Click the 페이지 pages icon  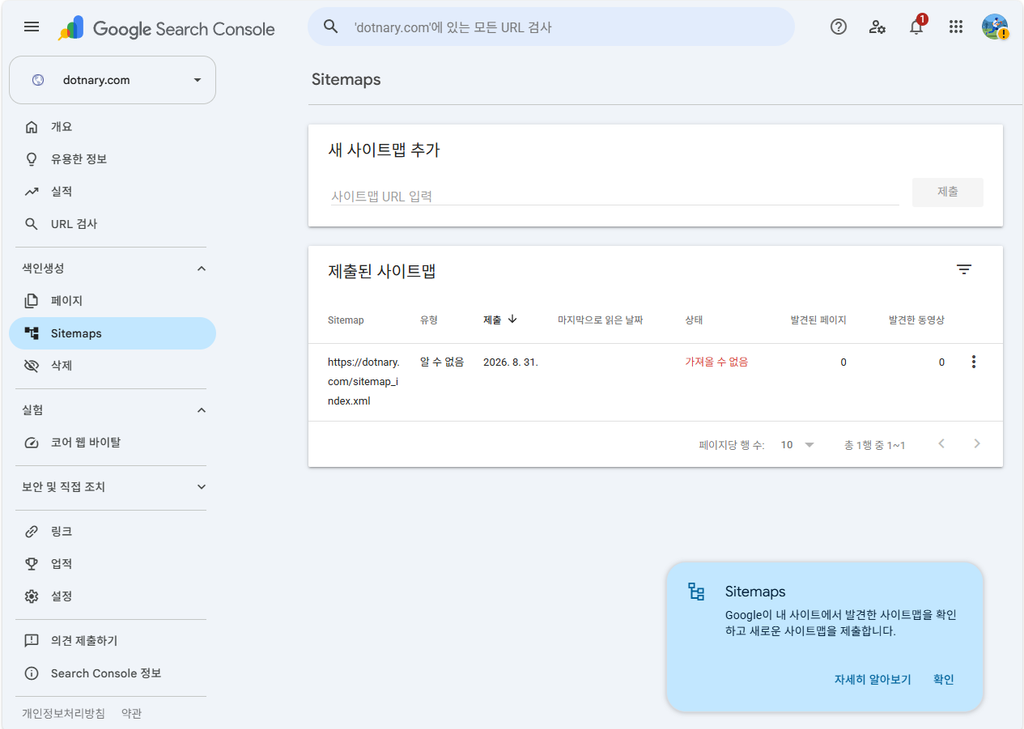coord(31,301)
